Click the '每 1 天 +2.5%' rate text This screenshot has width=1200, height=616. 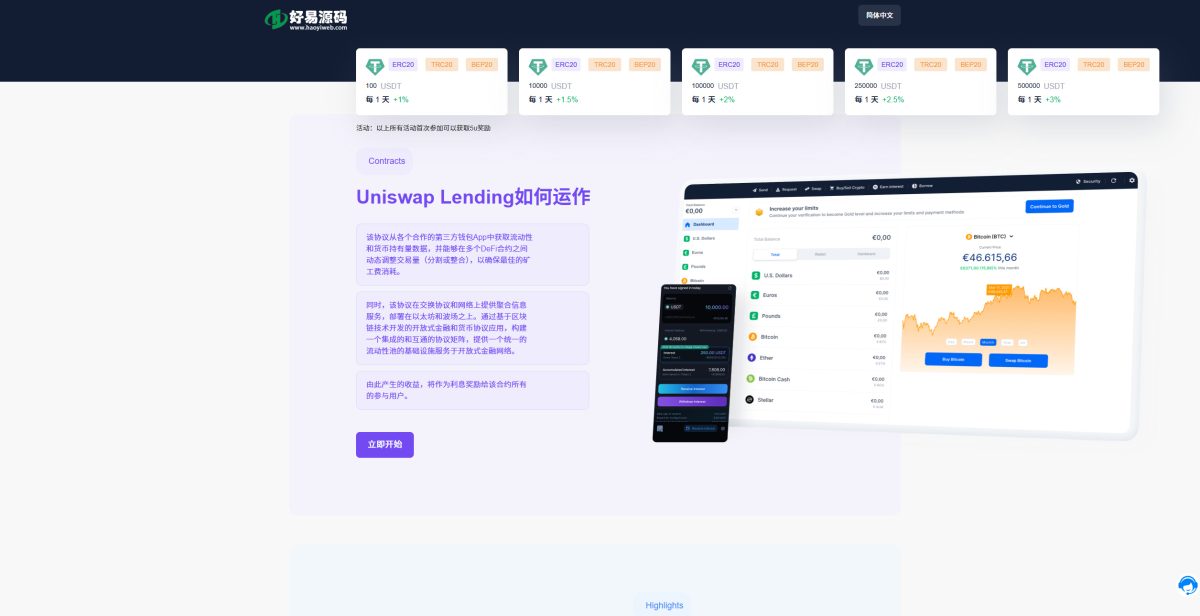point(879,100)
